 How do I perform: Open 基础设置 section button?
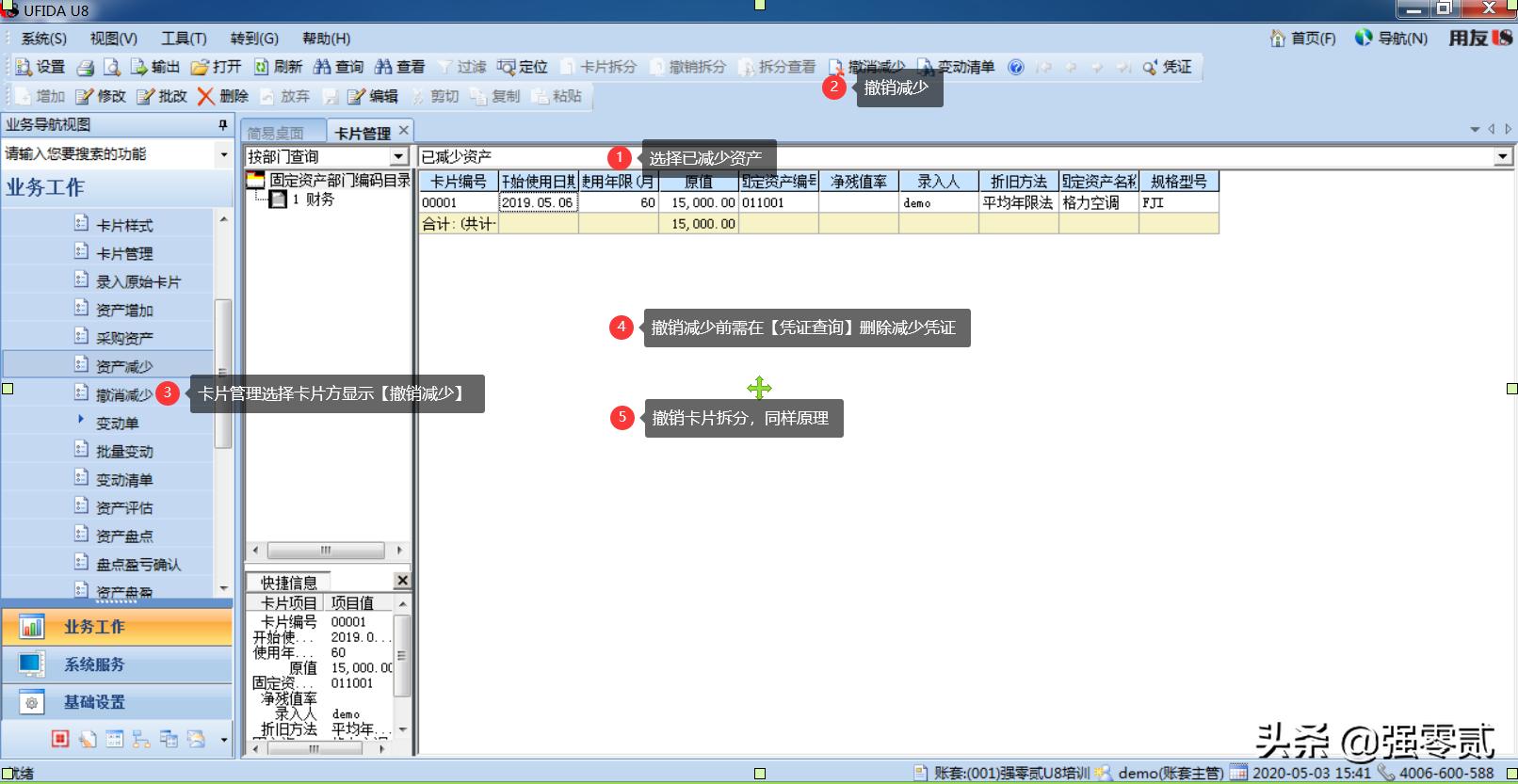[x=118, y=702]
